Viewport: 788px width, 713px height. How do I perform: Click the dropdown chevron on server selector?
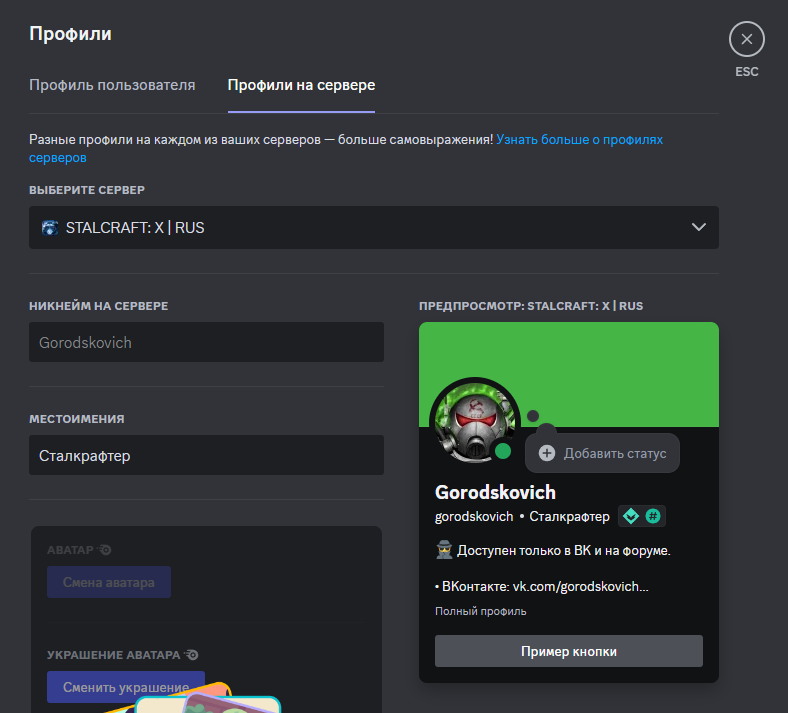pyautogui.click(x=699, y=227)
